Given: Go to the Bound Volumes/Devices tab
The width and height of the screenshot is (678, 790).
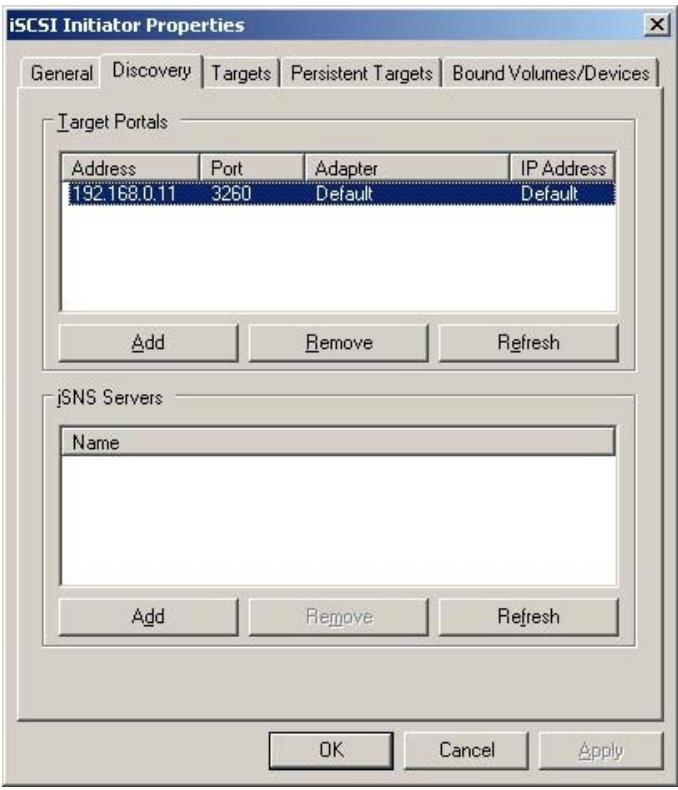Looking at the screenshot, I should 551,74.
